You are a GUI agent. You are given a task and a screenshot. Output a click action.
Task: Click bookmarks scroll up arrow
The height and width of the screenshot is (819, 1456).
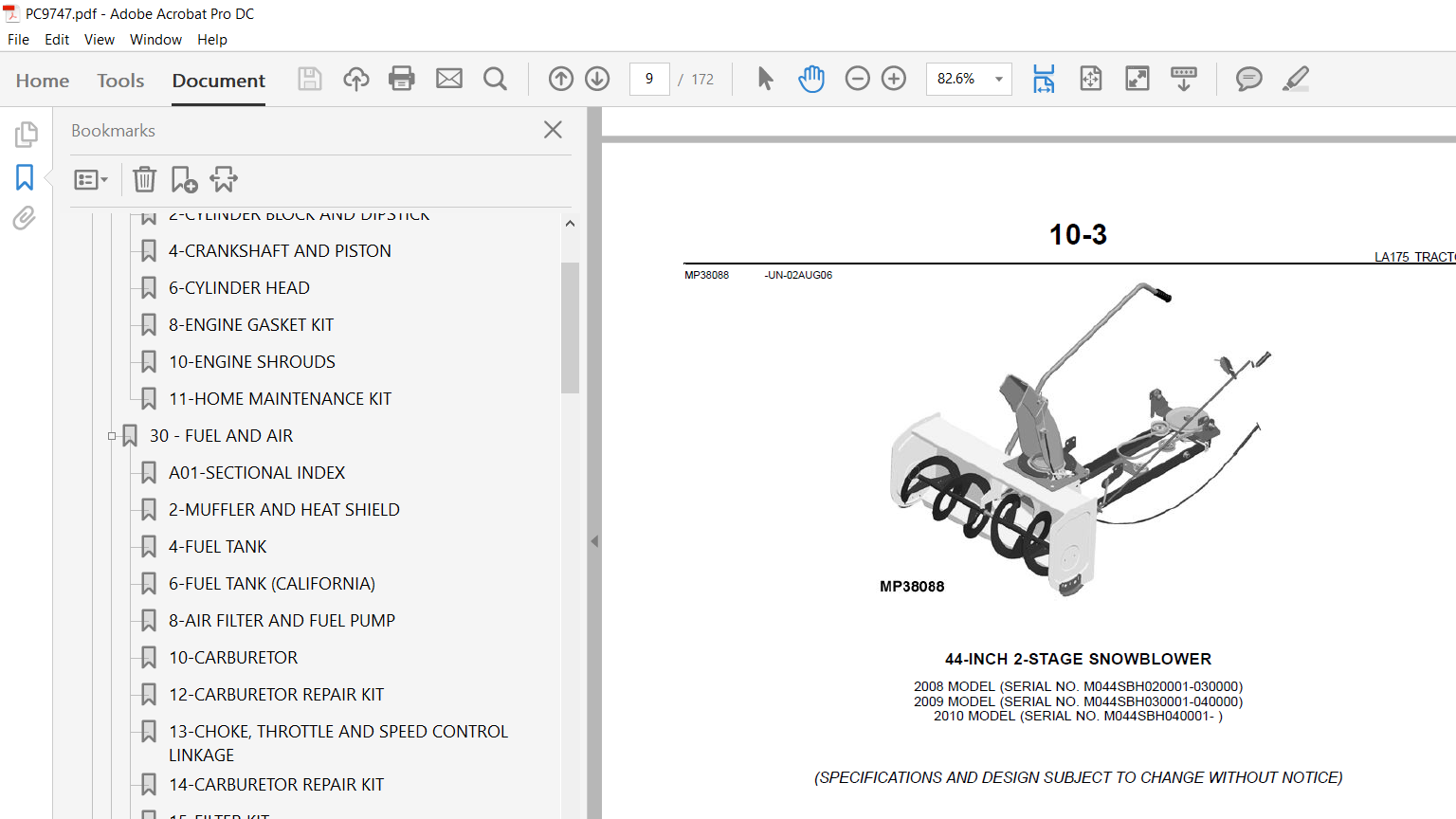pos(570,224)
